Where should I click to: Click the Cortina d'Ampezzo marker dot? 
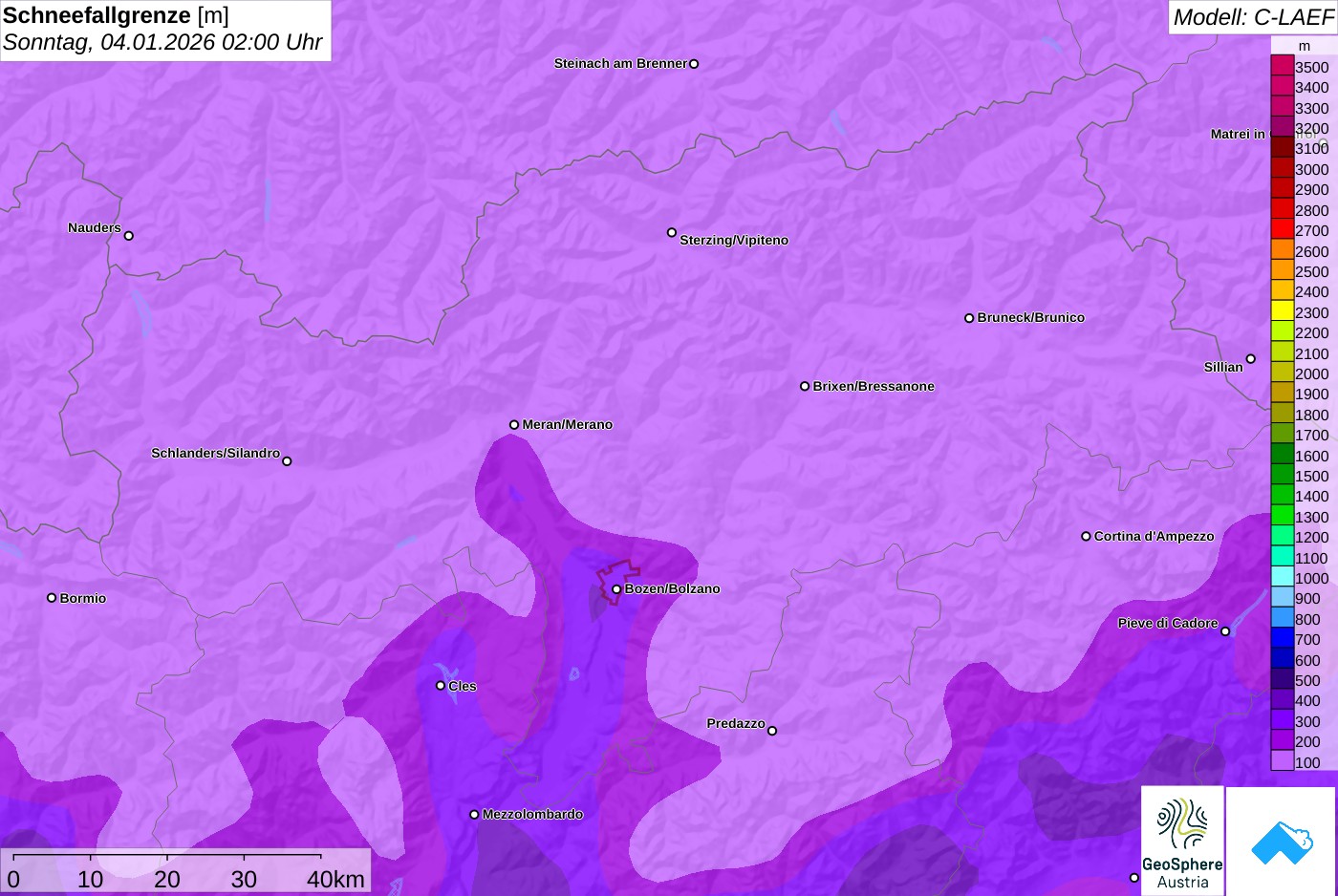(x=1086, y=537)
